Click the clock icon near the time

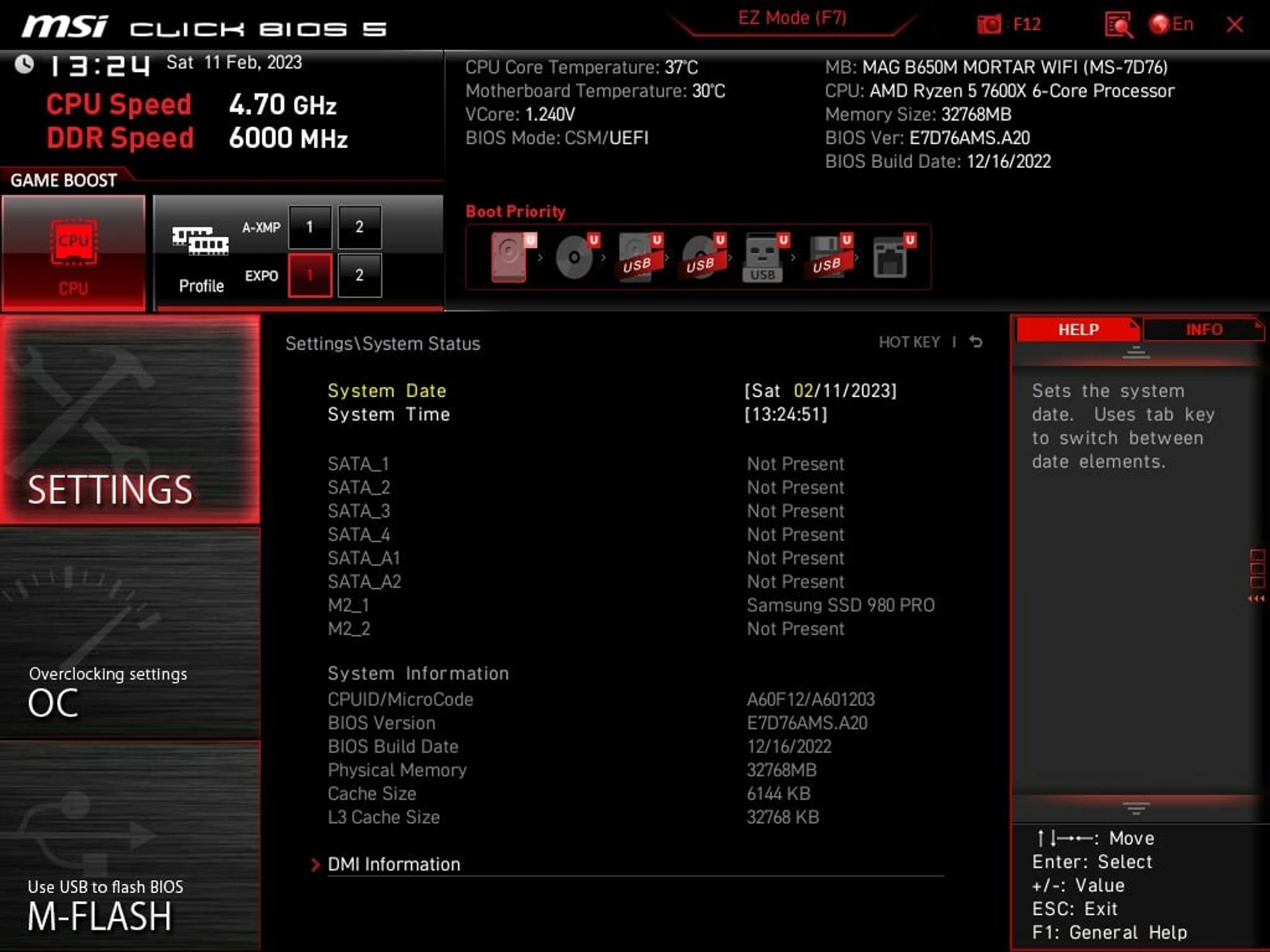point(24,65)
